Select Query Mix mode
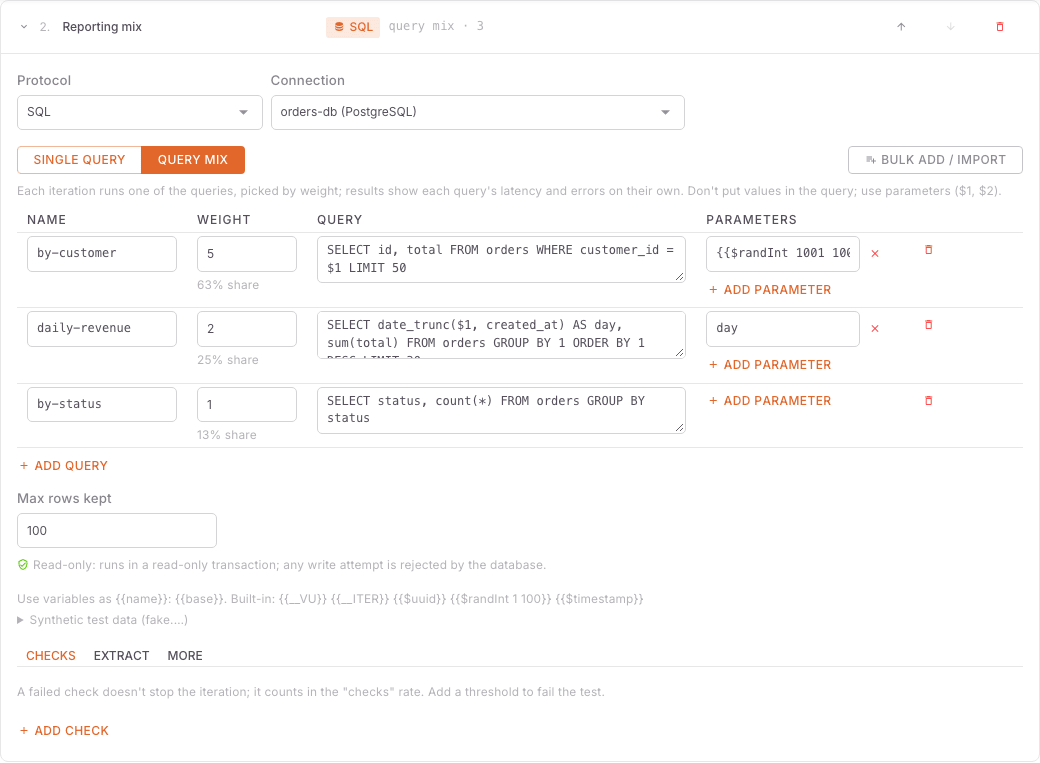This screenshot has width=1040, height=763. pos(193,160)
